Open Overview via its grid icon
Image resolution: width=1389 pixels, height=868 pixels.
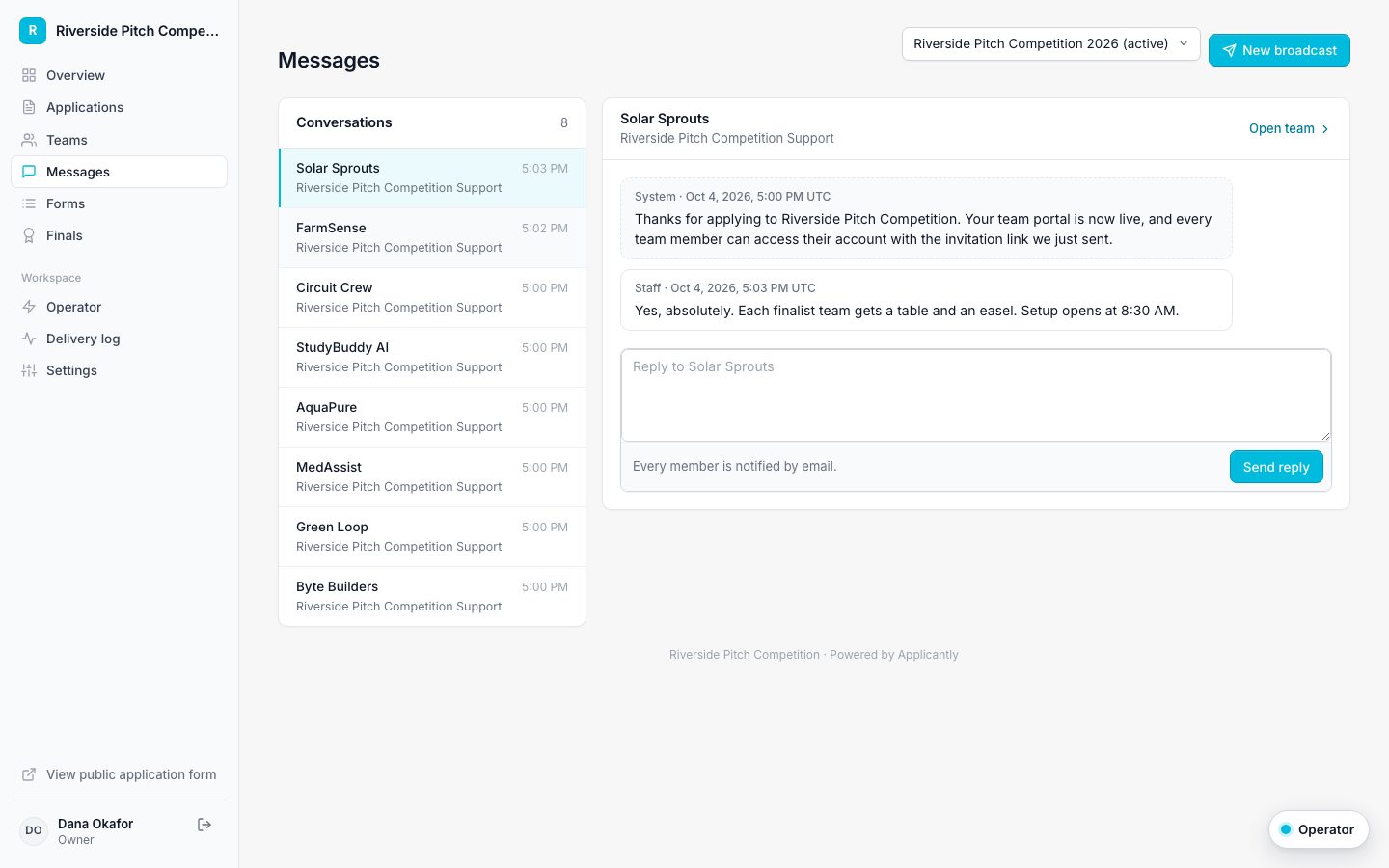[x=29, y=75]
